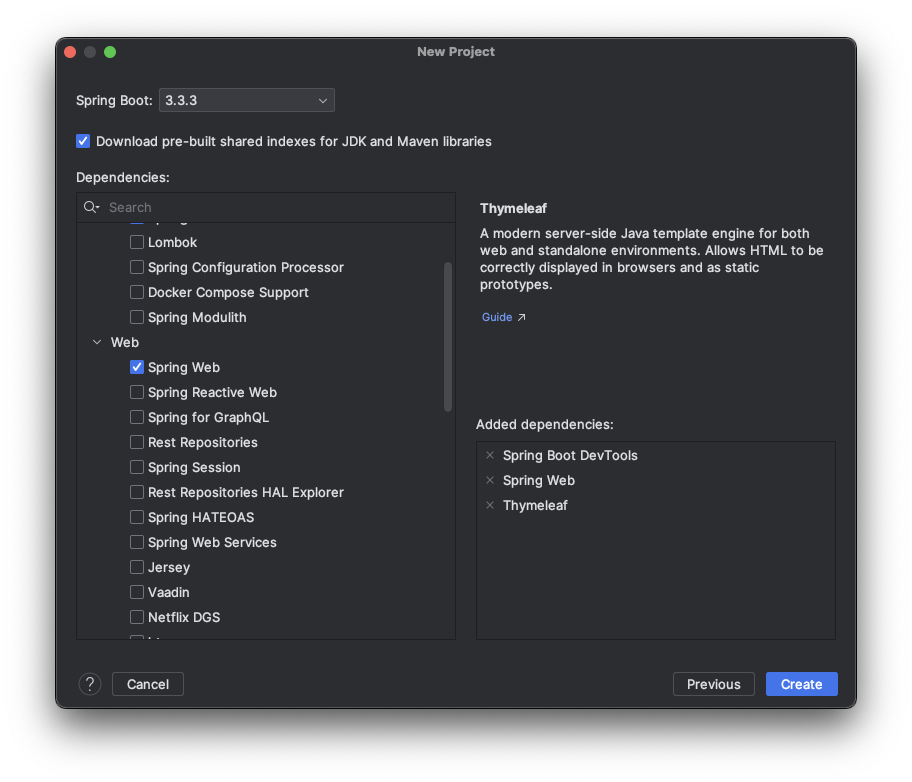Check Spring Configuration Processor
The height and width of the screenshot is (782, 912).
(x=137, y=266)
